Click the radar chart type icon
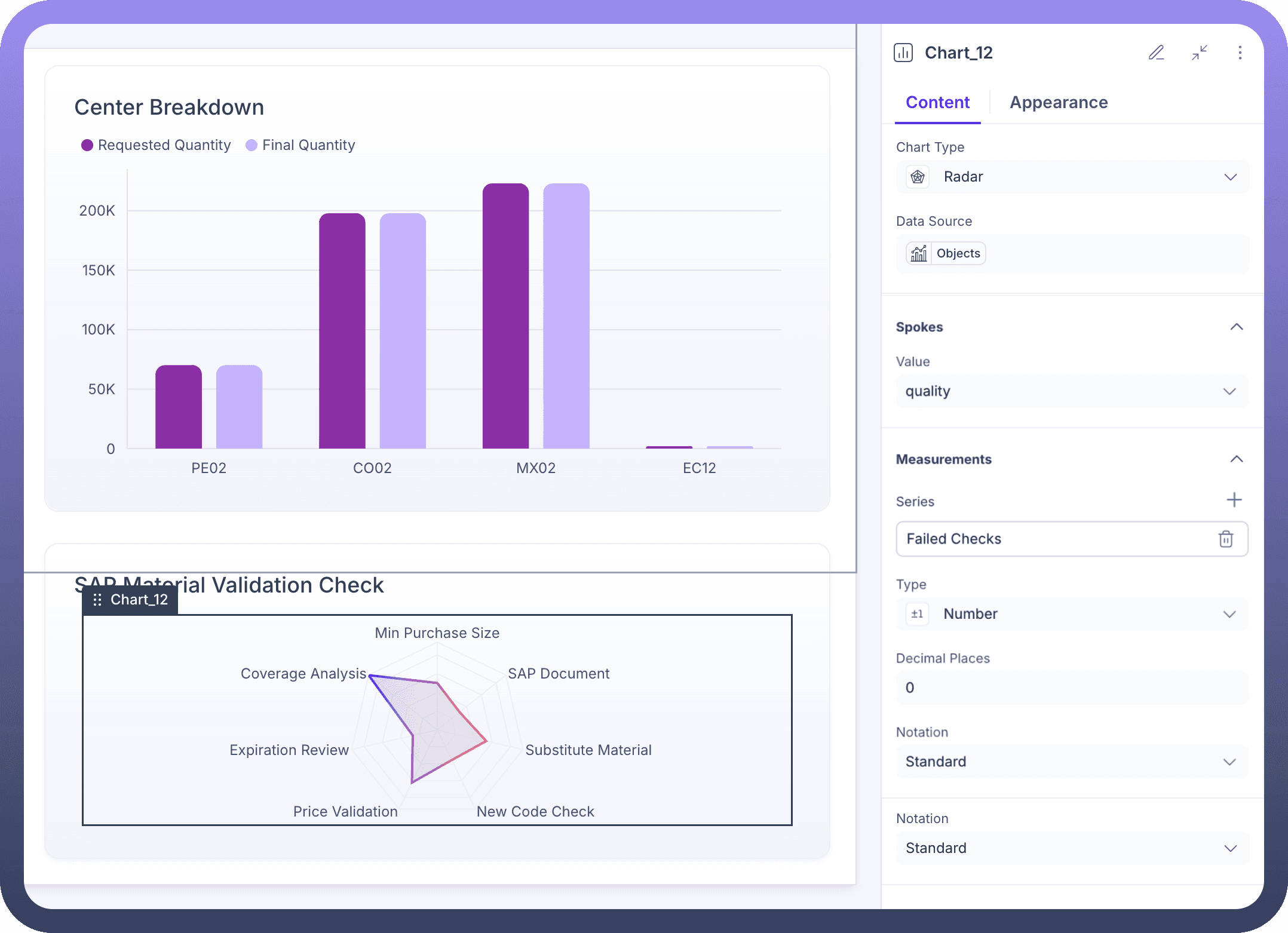1288x933 pixels. pos(918,177)
